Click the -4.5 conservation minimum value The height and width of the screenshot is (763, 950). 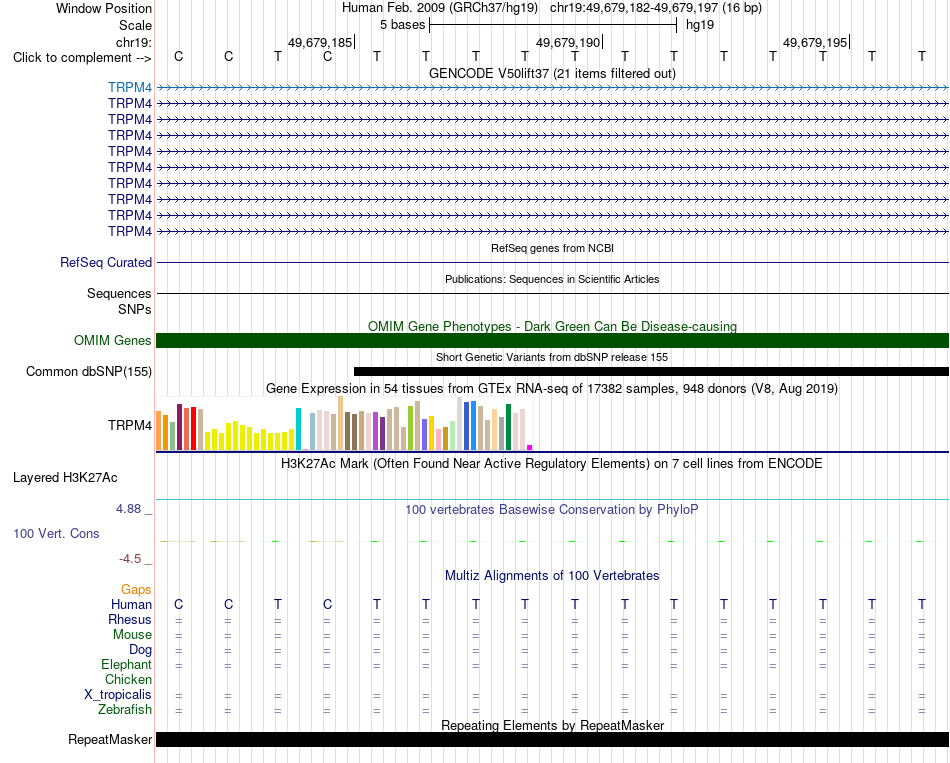[130, 559]
